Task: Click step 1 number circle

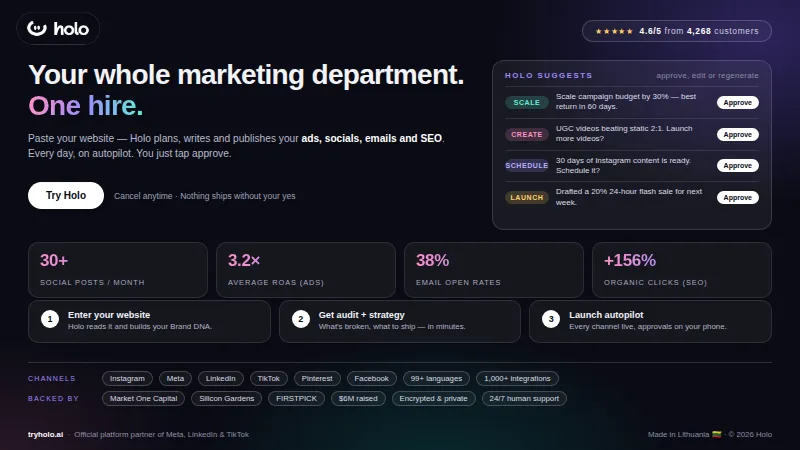Action: point(50,319)
